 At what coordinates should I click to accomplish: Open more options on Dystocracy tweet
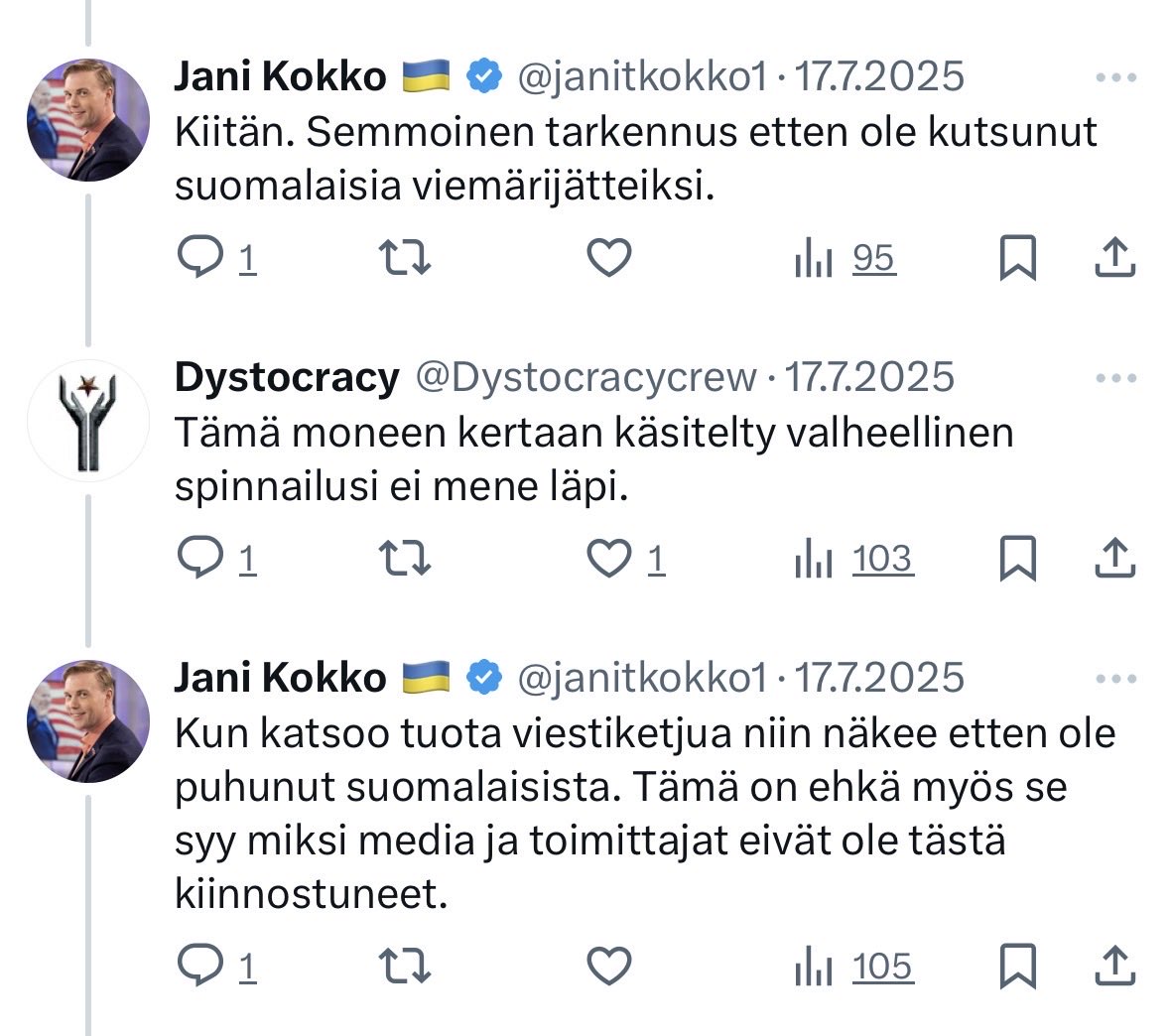click(1115, 378)
